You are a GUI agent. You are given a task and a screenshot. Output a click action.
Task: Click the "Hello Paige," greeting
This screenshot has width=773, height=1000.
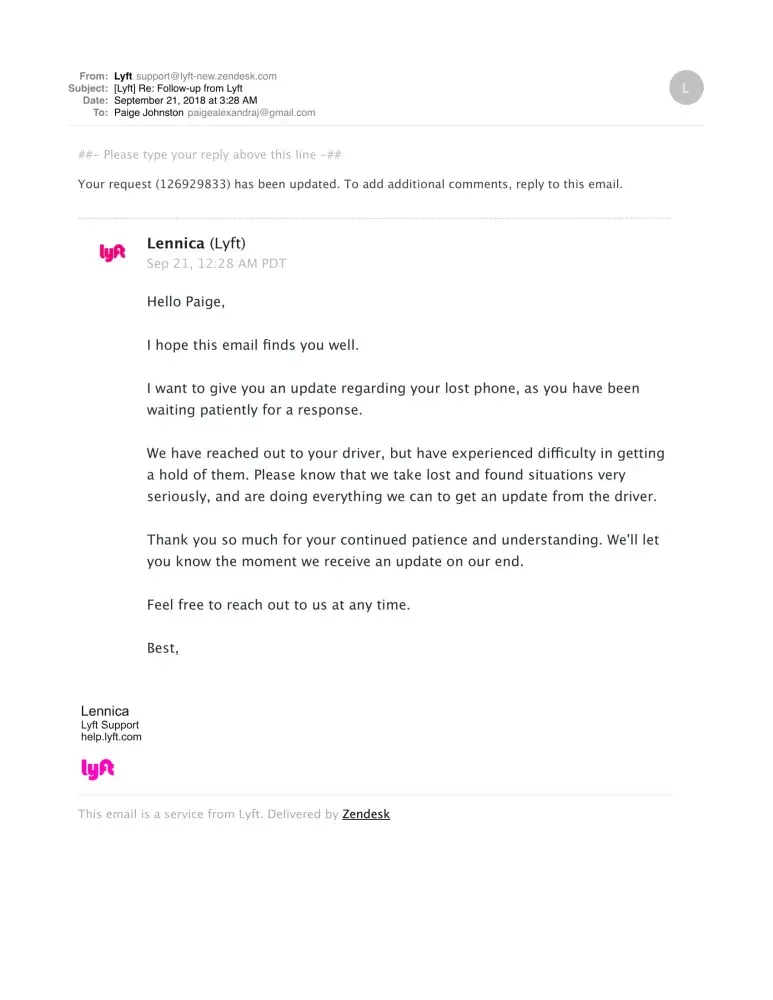(x=179, y=301)
